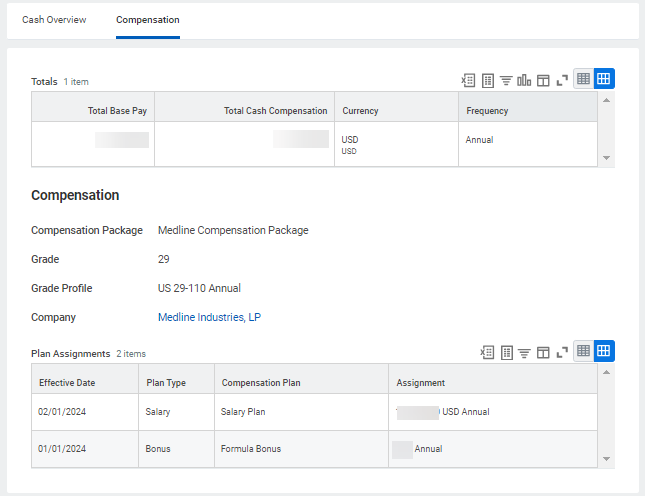The height and width of the screenshot is (496, 645).
Task: Export Plan Assignments to Excel
Action: tap(487, 352)
